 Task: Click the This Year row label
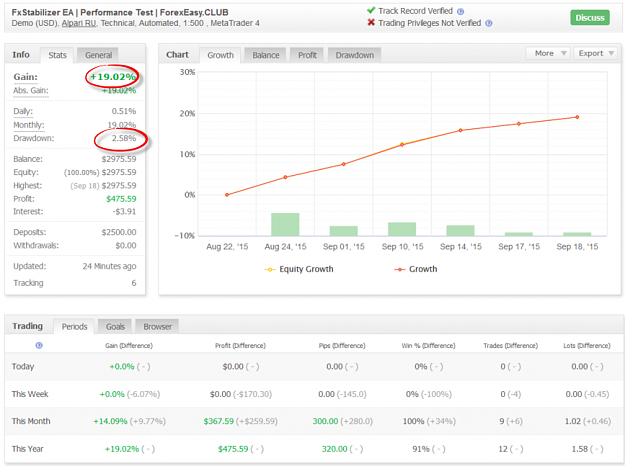[x=27, y=449]
